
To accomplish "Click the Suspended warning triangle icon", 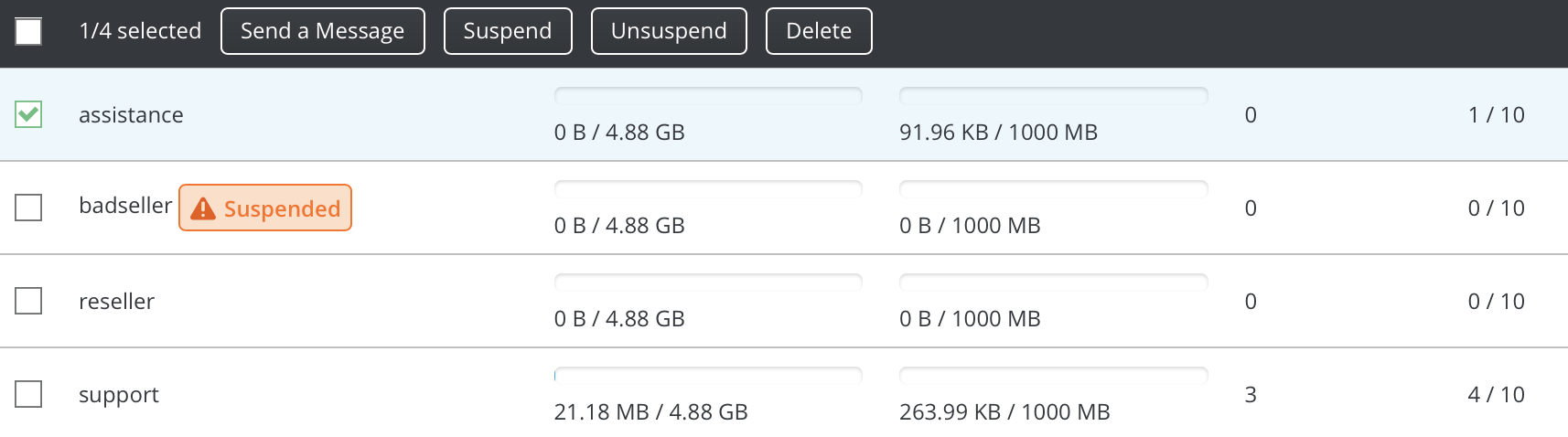I will [x=203, y=208].
